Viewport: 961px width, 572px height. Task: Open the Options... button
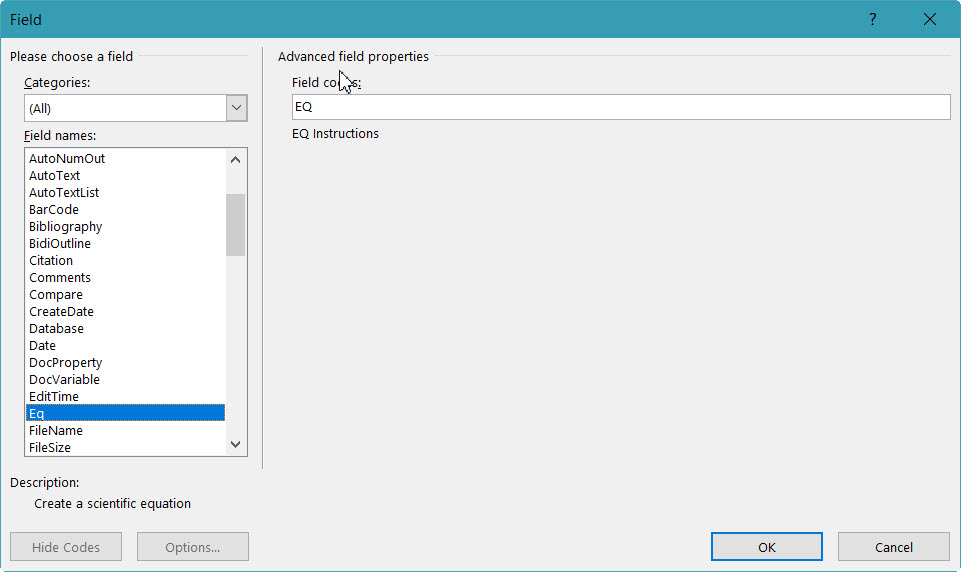(x=192, y=547)
